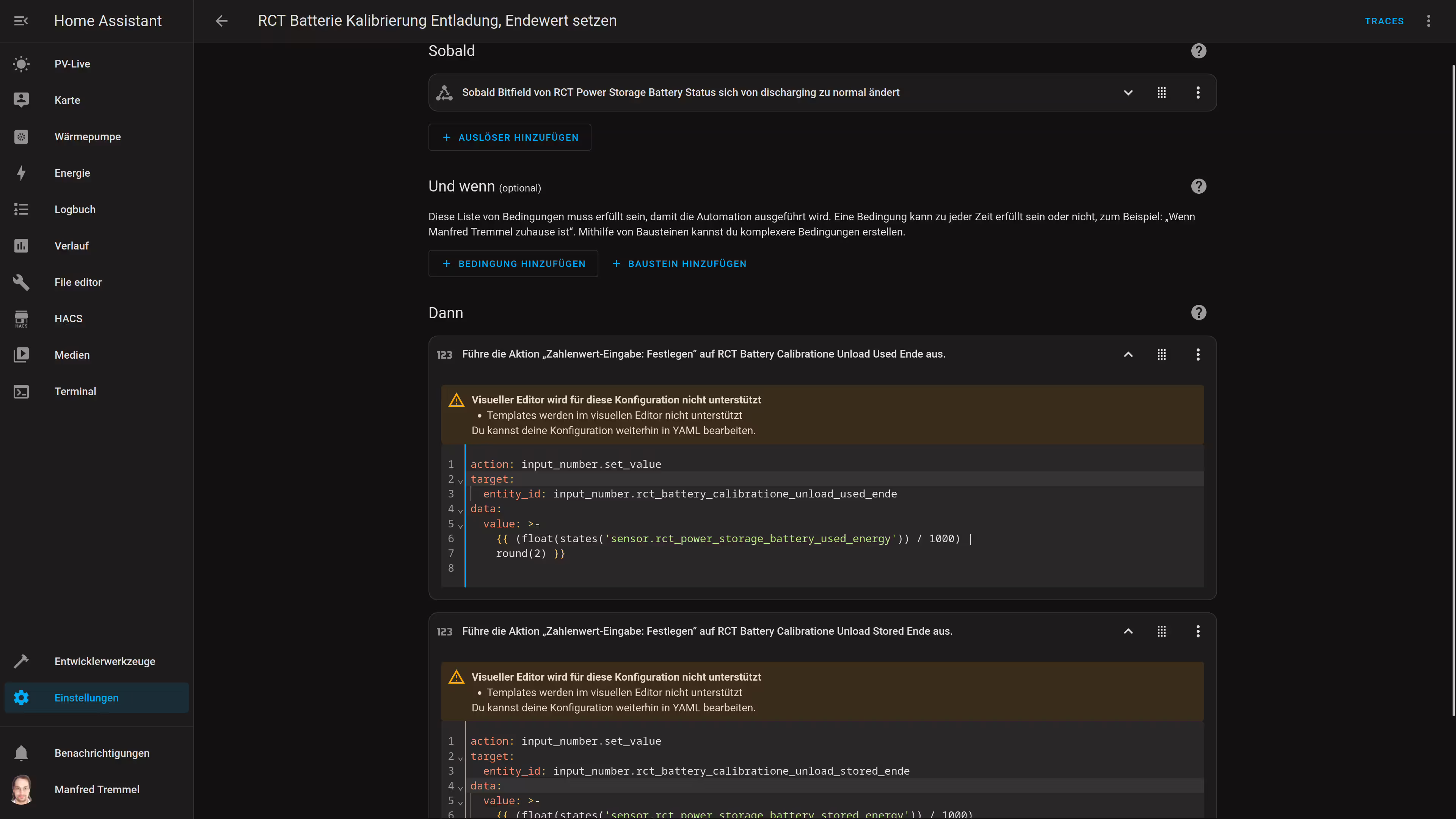Open the Verlauf page
Screen dimensions: 1456x819
(97, 246)
